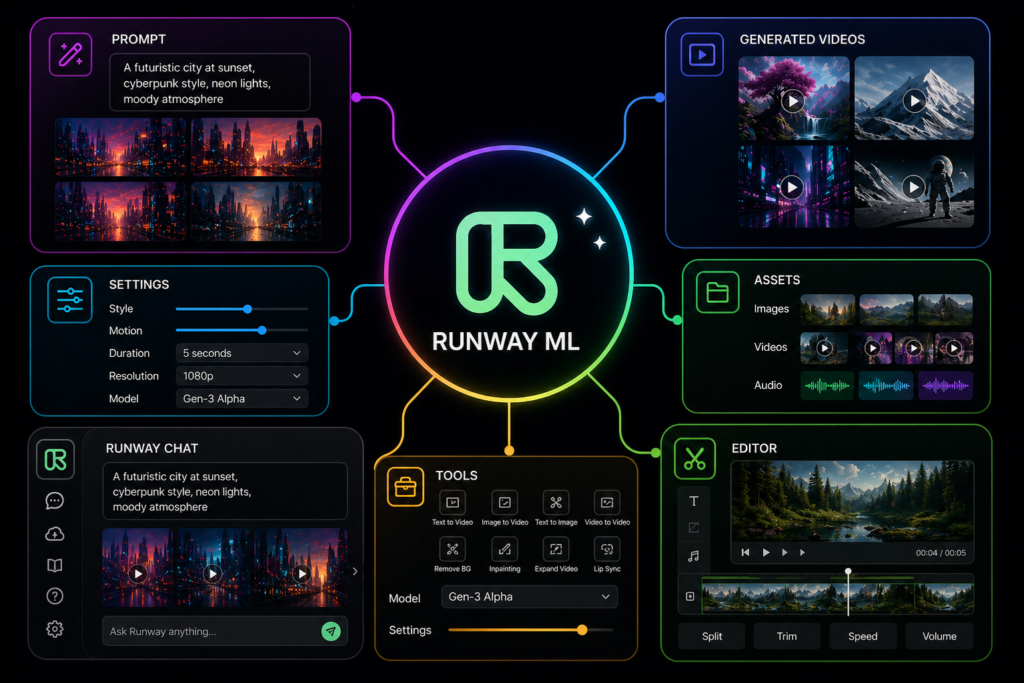Screen dimensions: 1024x683
Task: Play the first Videos asset thumbnail
Action: [x=824, y=348]
